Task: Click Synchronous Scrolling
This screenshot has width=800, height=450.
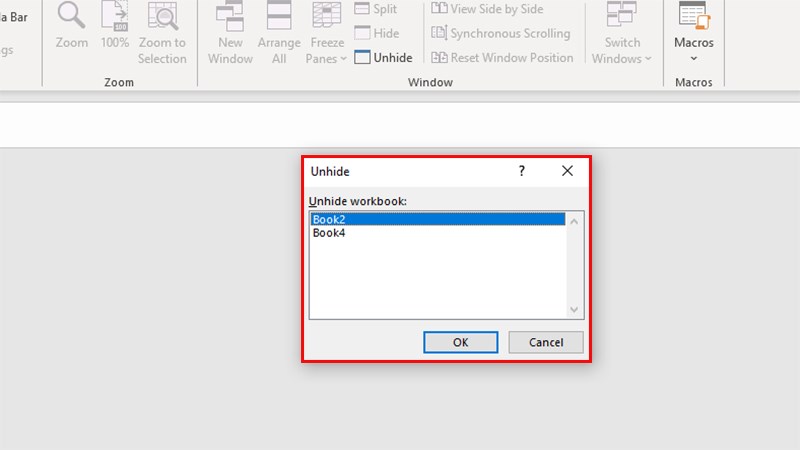Action: [501, 33]
